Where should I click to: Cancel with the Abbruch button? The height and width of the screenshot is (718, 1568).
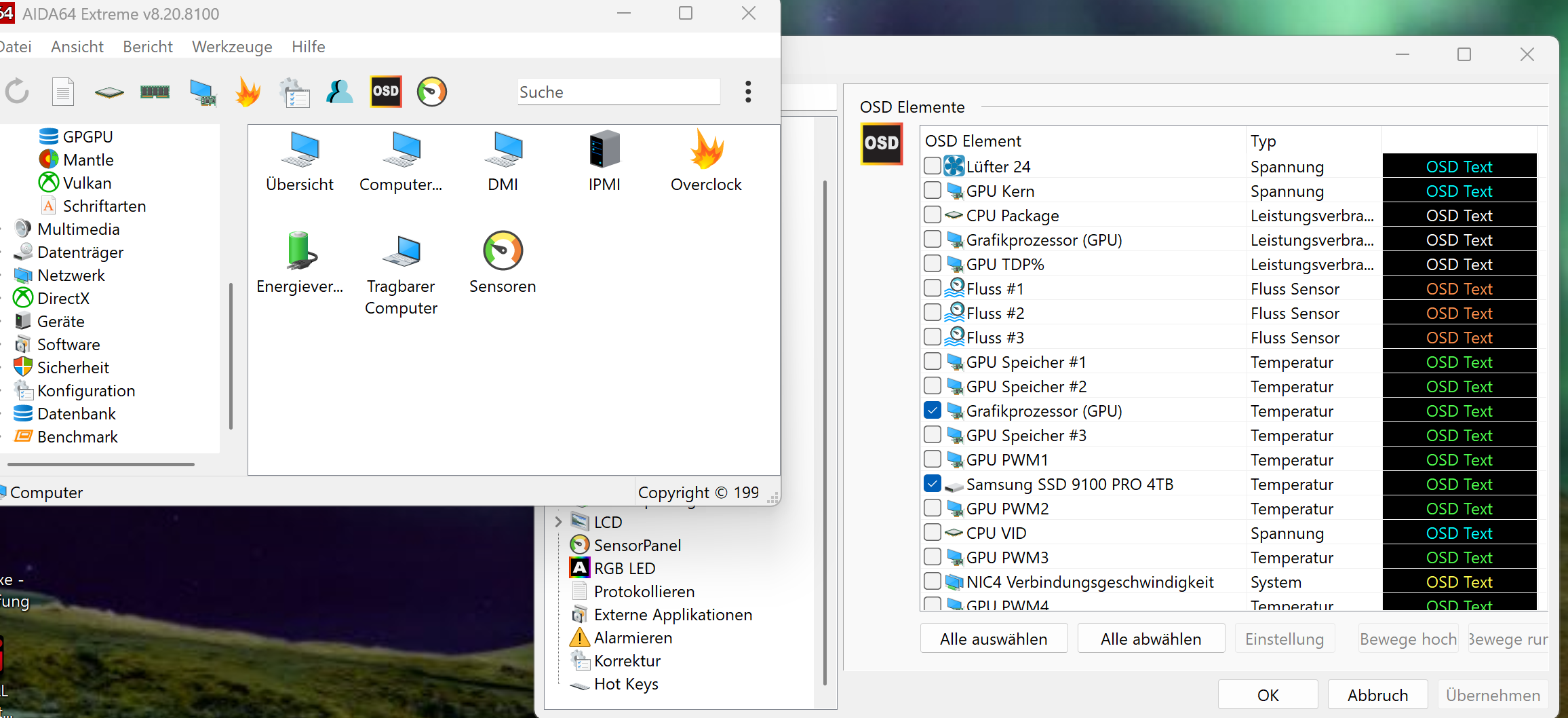coord(1377,695)
